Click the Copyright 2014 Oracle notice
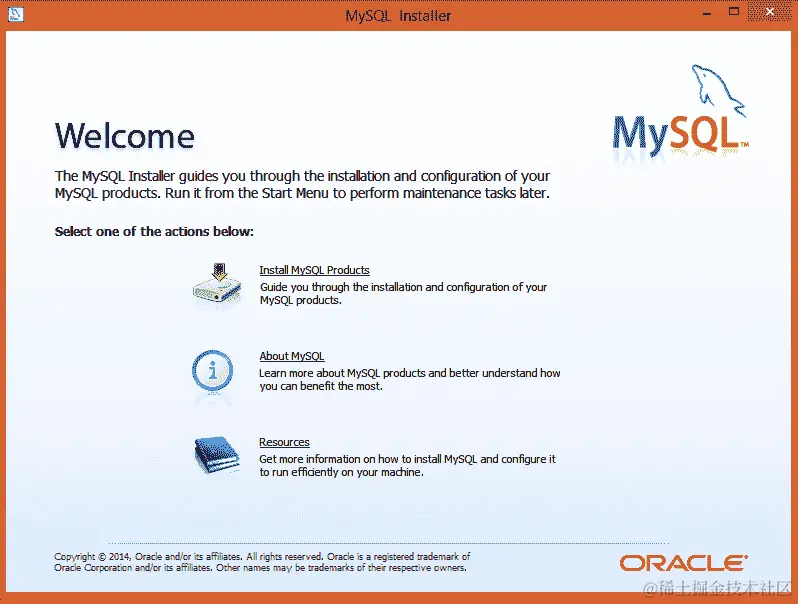The height and width of the screenshot is (604, 798). (262, 562)
